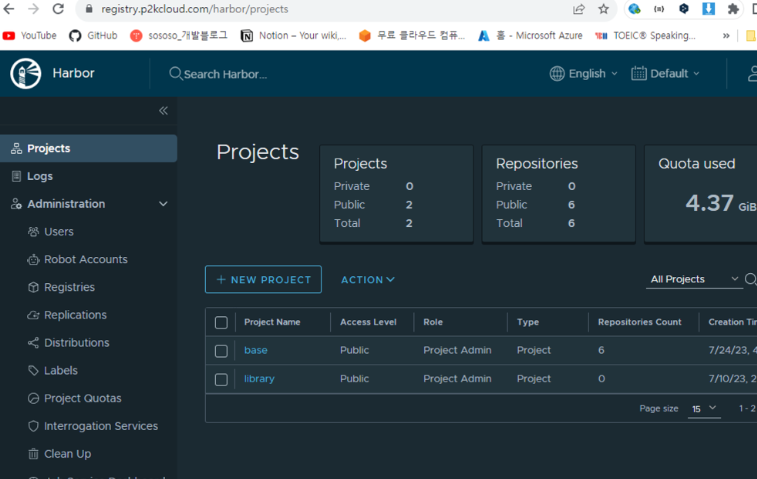This screenshot has height=479, width=757.
Task: Show more bookmarks with overflow chevron
Action: coord(726,36)
